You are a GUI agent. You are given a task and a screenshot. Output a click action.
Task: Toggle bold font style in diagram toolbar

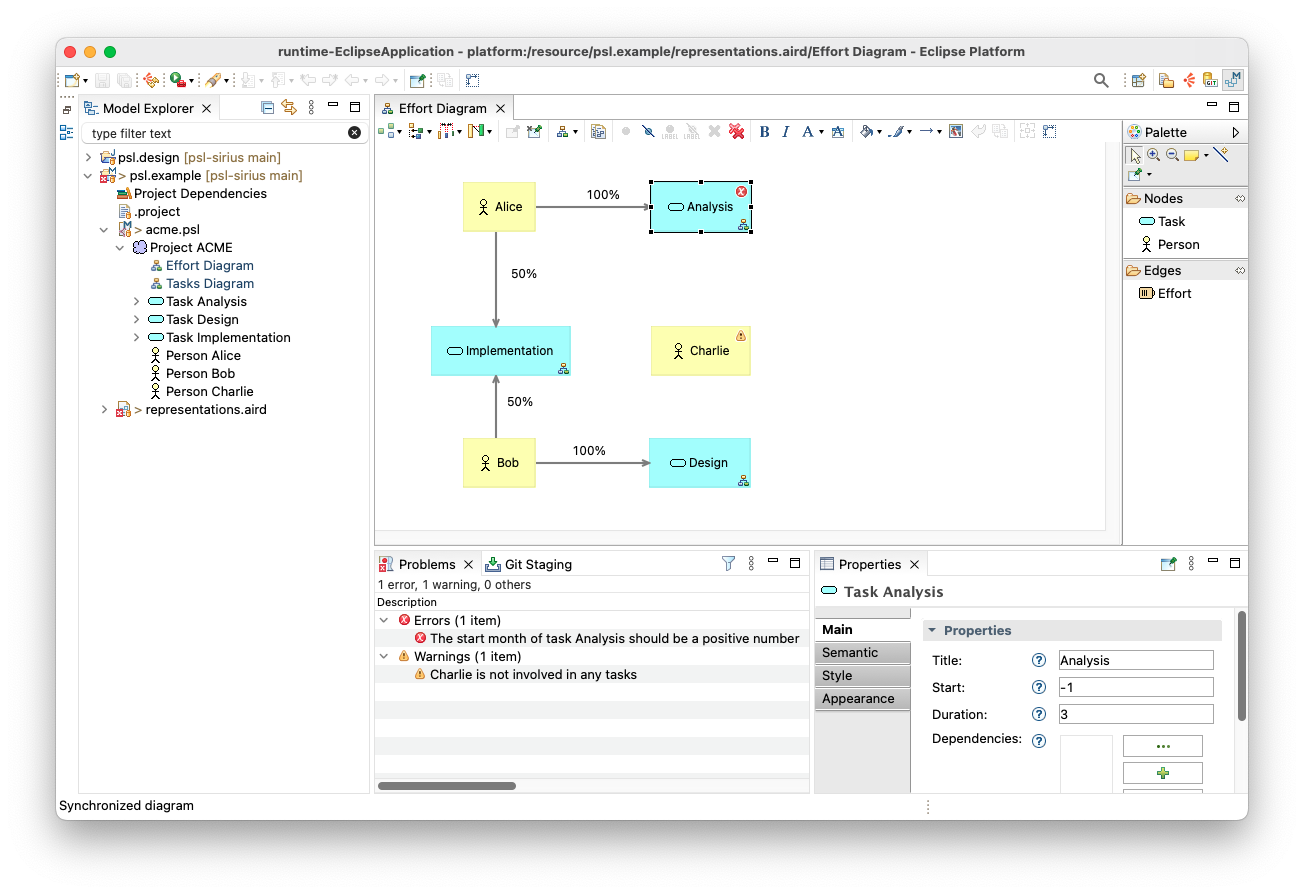(765, 132)
